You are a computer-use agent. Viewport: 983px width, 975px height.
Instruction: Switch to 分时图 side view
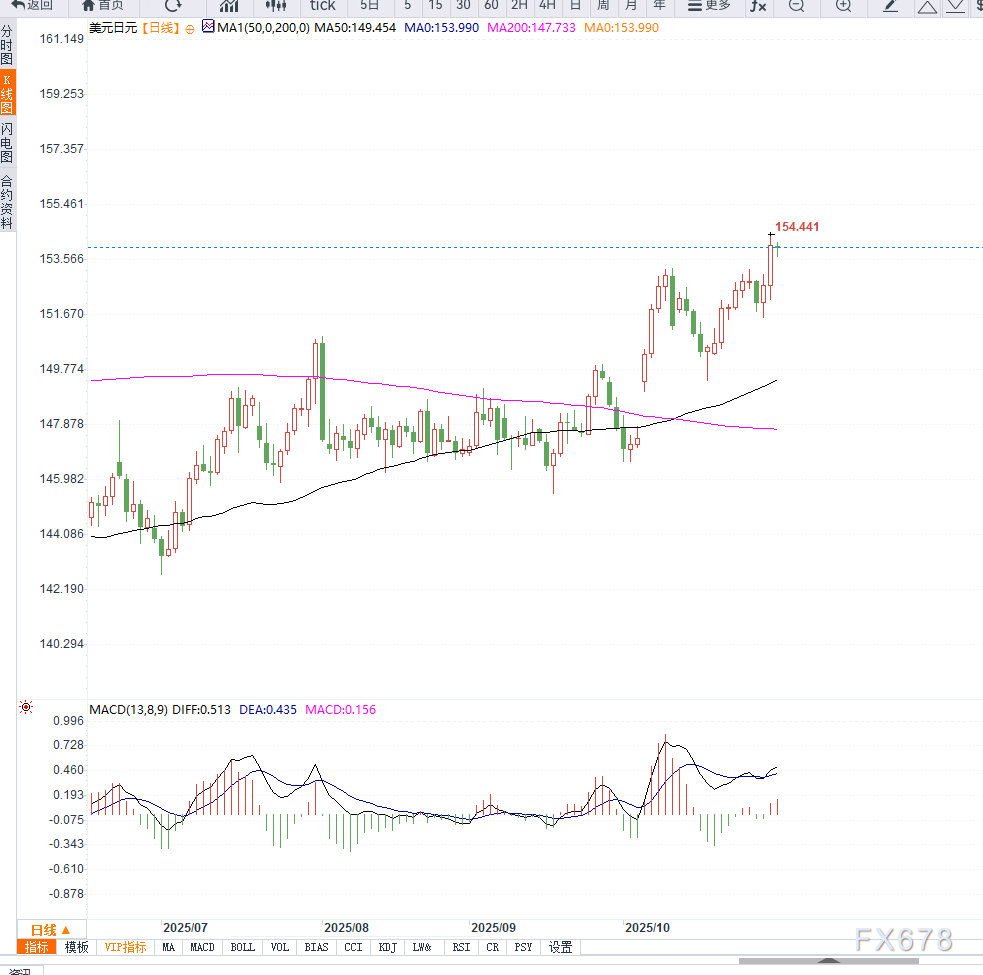coord(7,46)
